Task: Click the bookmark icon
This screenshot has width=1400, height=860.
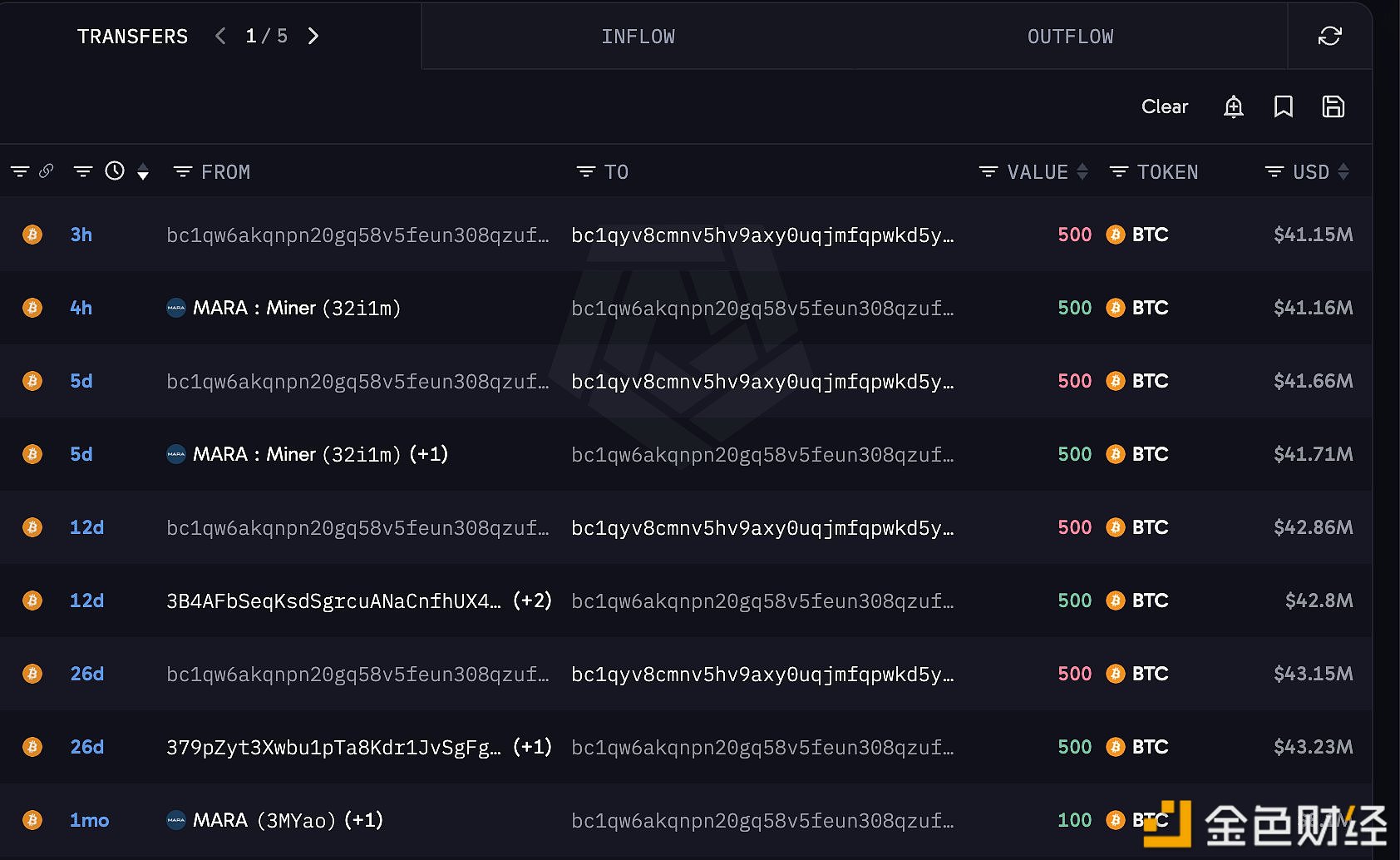Action: tap(1284, 106)
